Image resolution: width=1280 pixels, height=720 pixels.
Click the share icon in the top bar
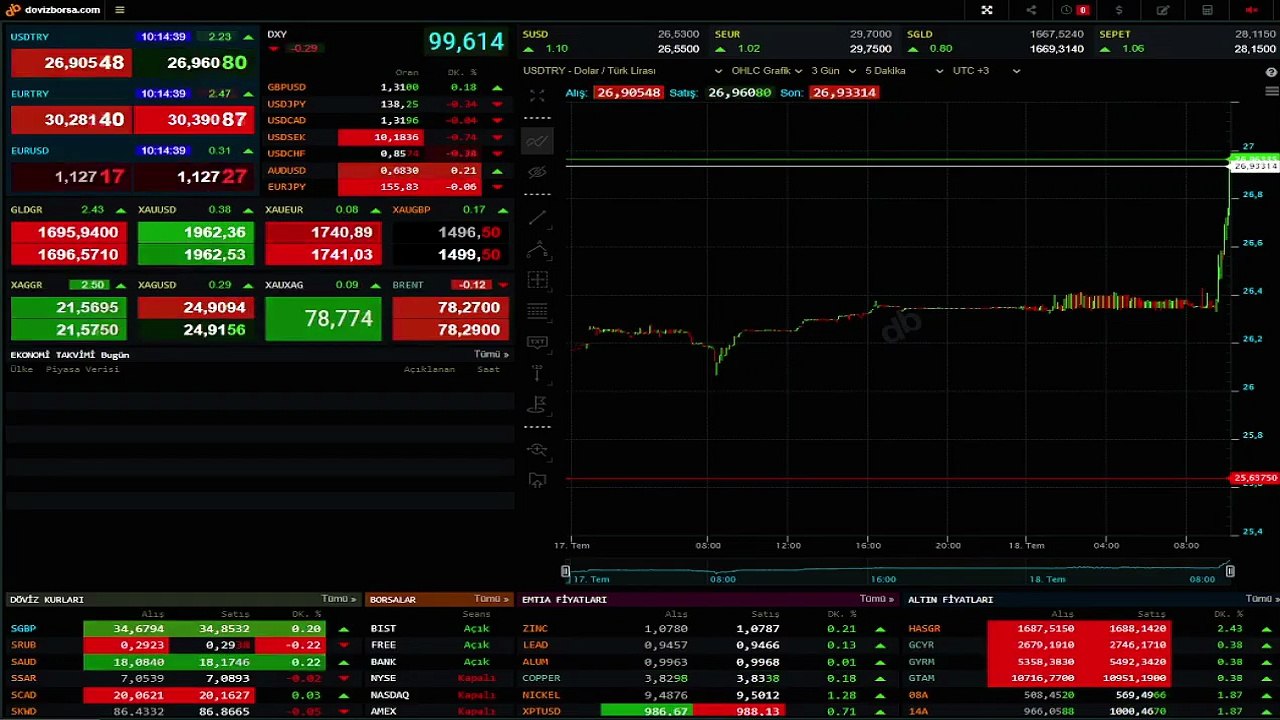(1031, 10)
